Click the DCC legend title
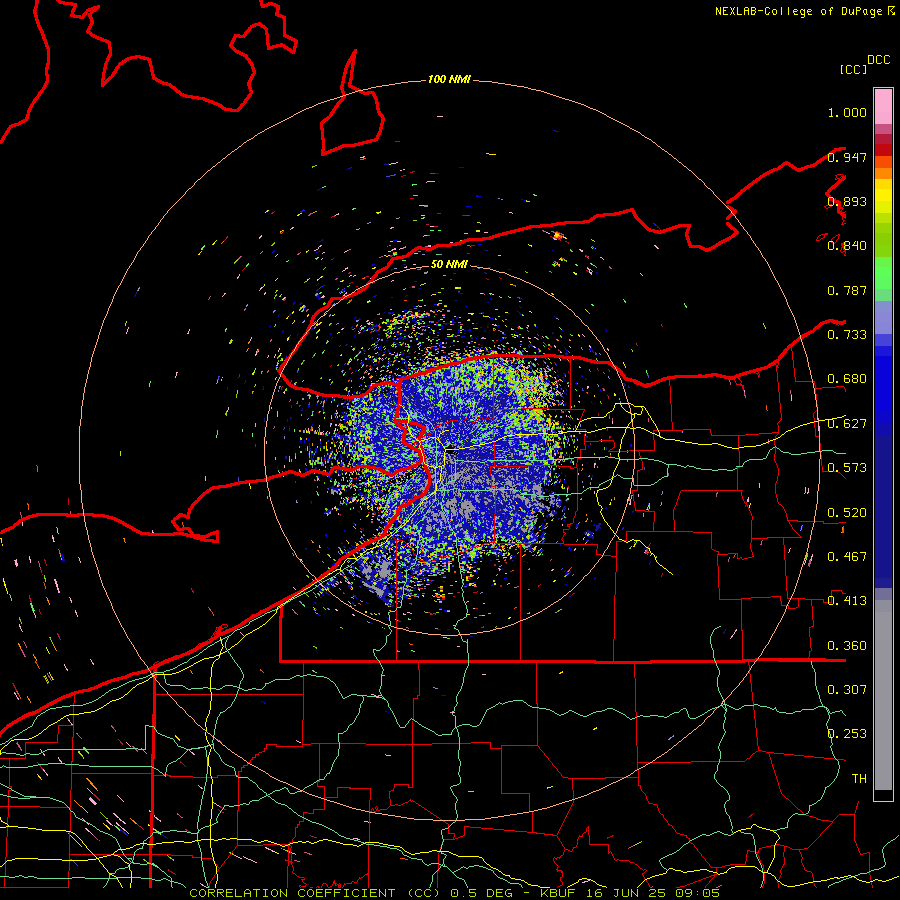The height and width of the screenshot is (900, 900). [879, 60]
